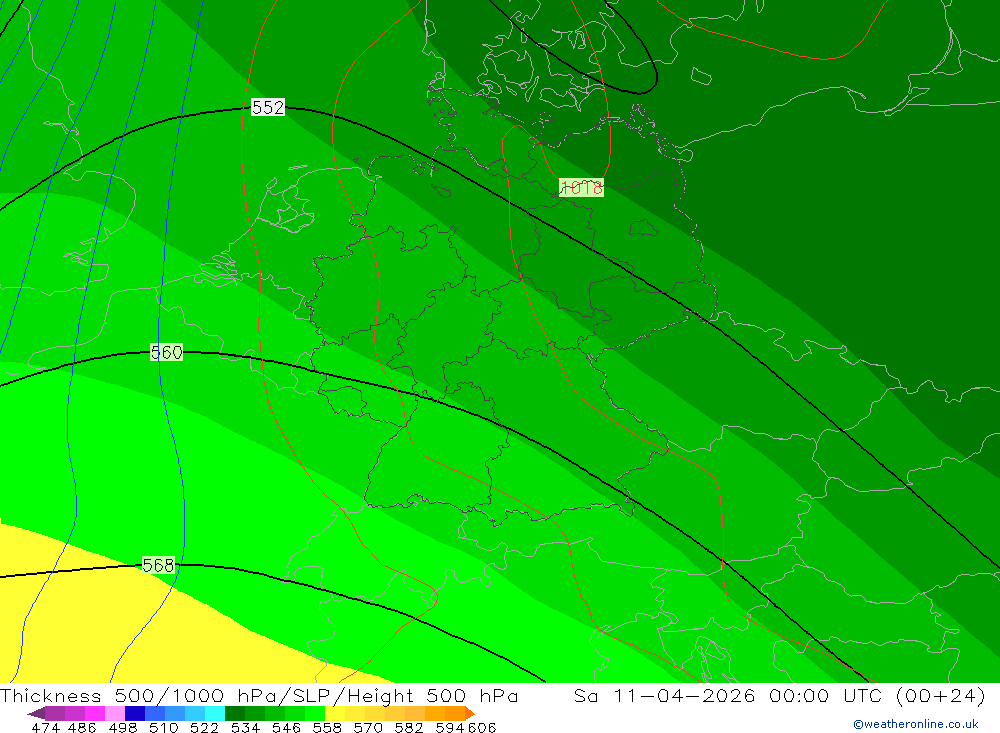The height and width of the screenshot is (733, 1000).
Task: Click the 546 legend value
Action: [286, 727]
